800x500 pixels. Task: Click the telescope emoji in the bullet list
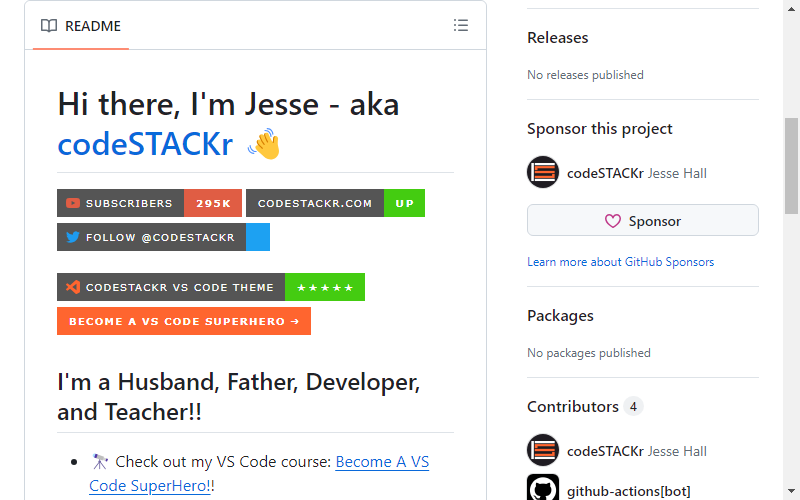(x=99, y=462)
